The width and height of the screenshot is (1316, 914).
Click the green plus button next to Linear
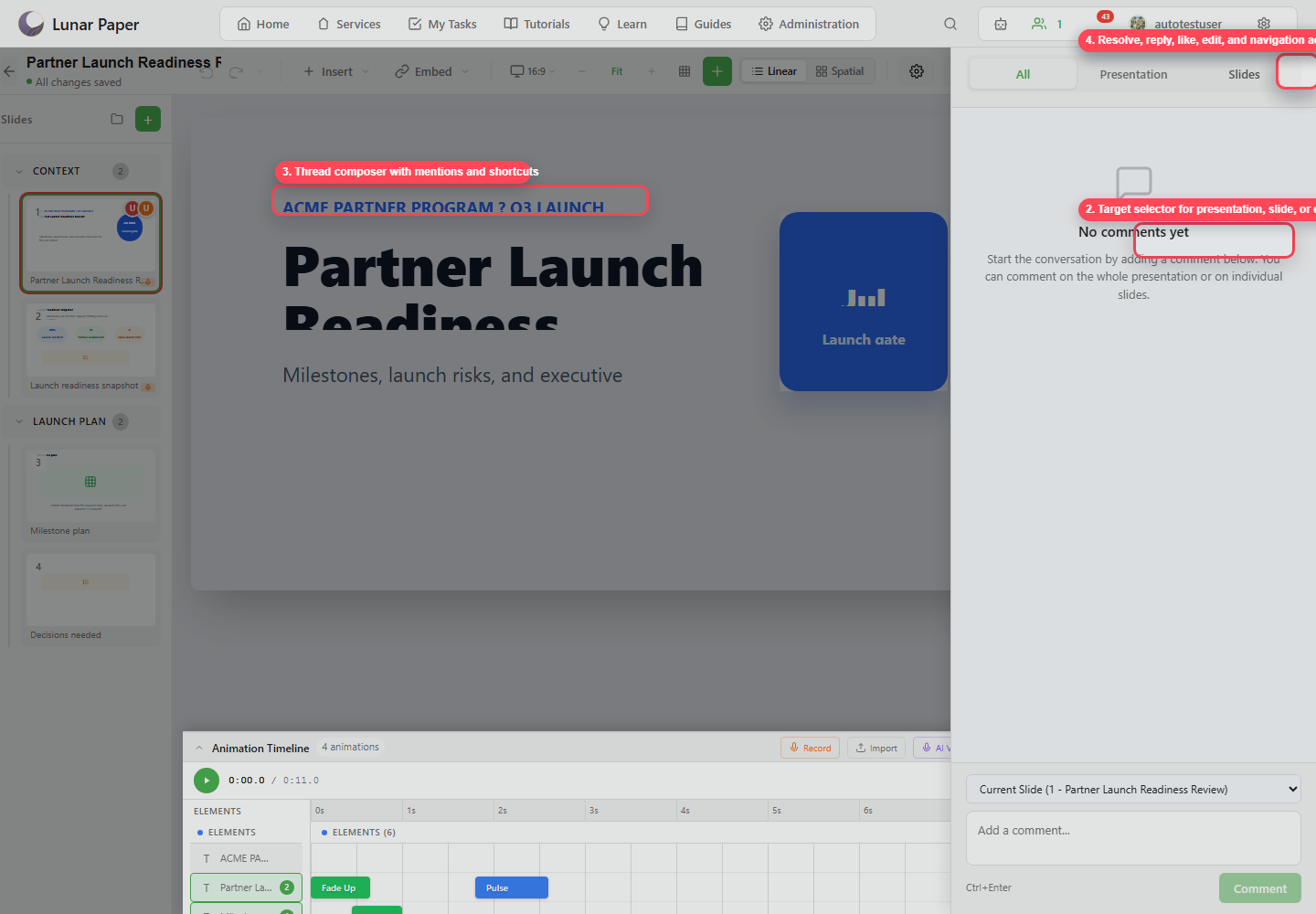click(717, 71)
